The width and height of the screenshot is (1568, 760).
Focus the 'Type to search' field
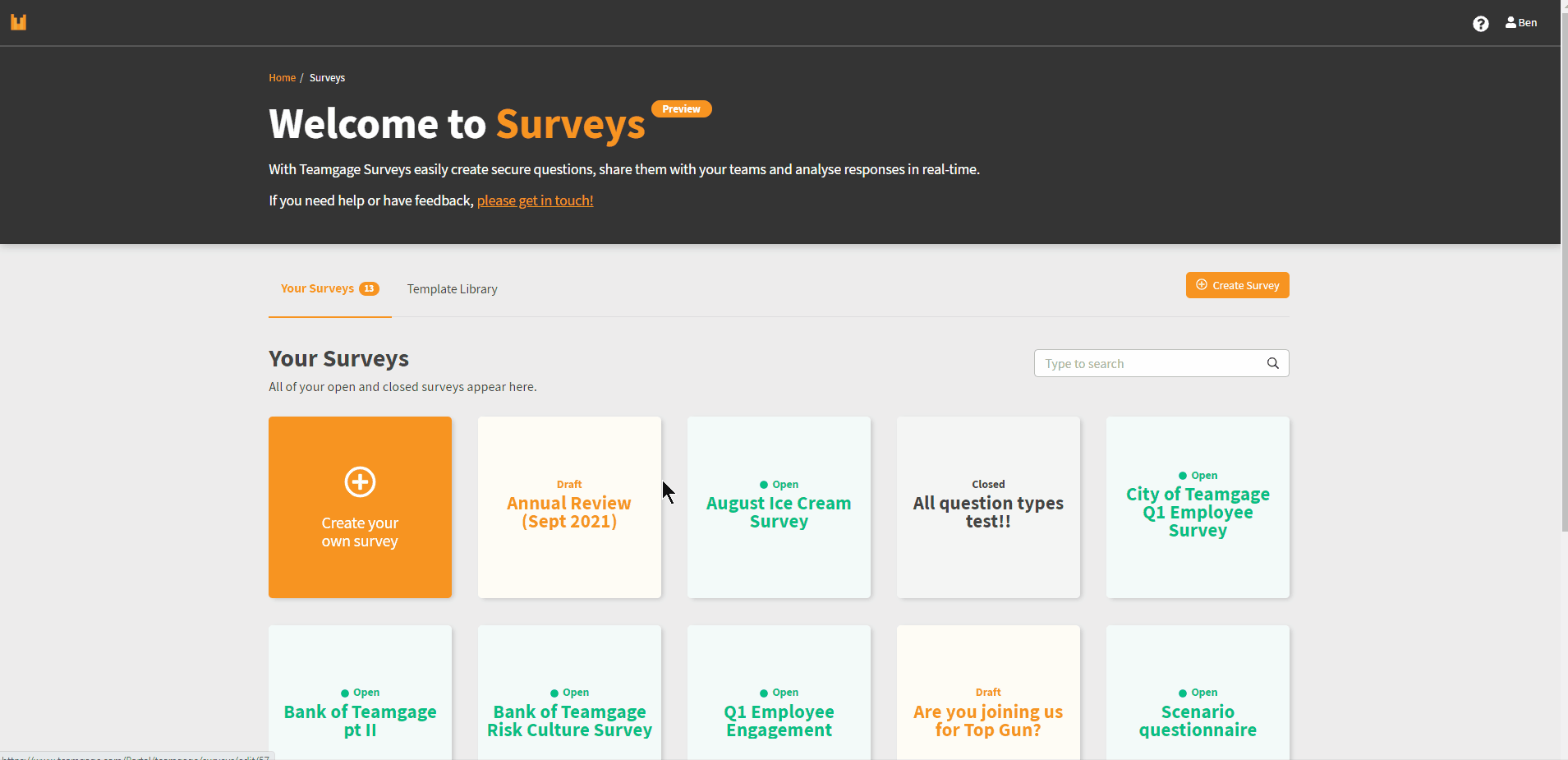[x=1161, y=363]
